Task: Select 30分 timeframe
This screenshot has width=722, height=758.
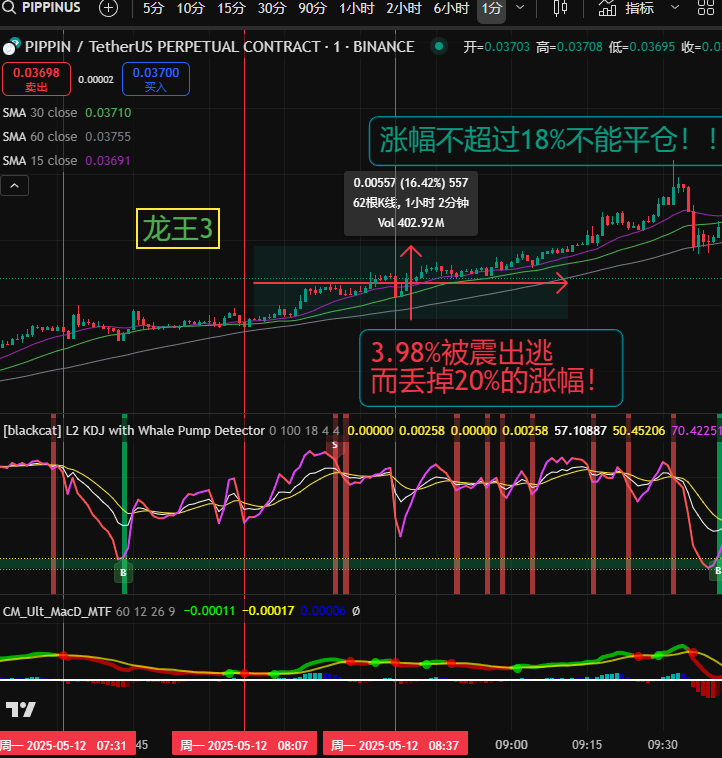Action: pyautogui.click(x=272, y=8)
